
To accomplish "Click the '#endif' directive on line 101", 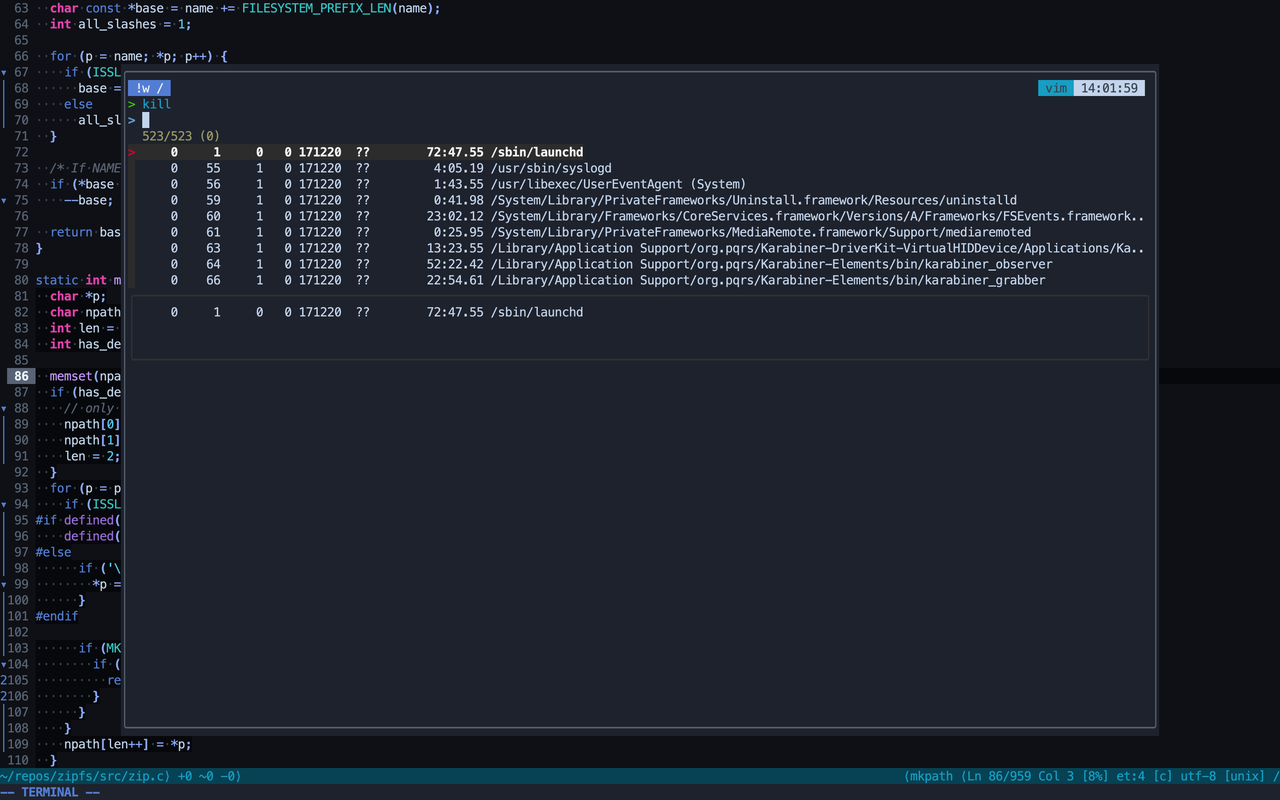I will pos(57,616).
